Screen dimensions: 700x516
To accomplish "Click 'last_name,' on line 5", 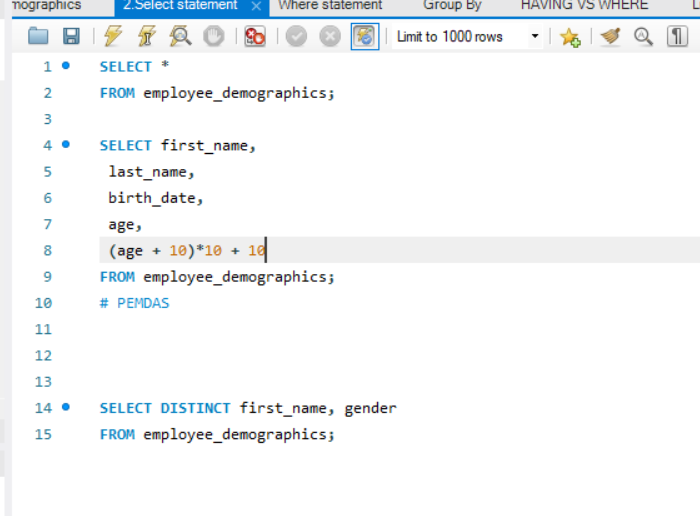I will click(x=151, y=172).
